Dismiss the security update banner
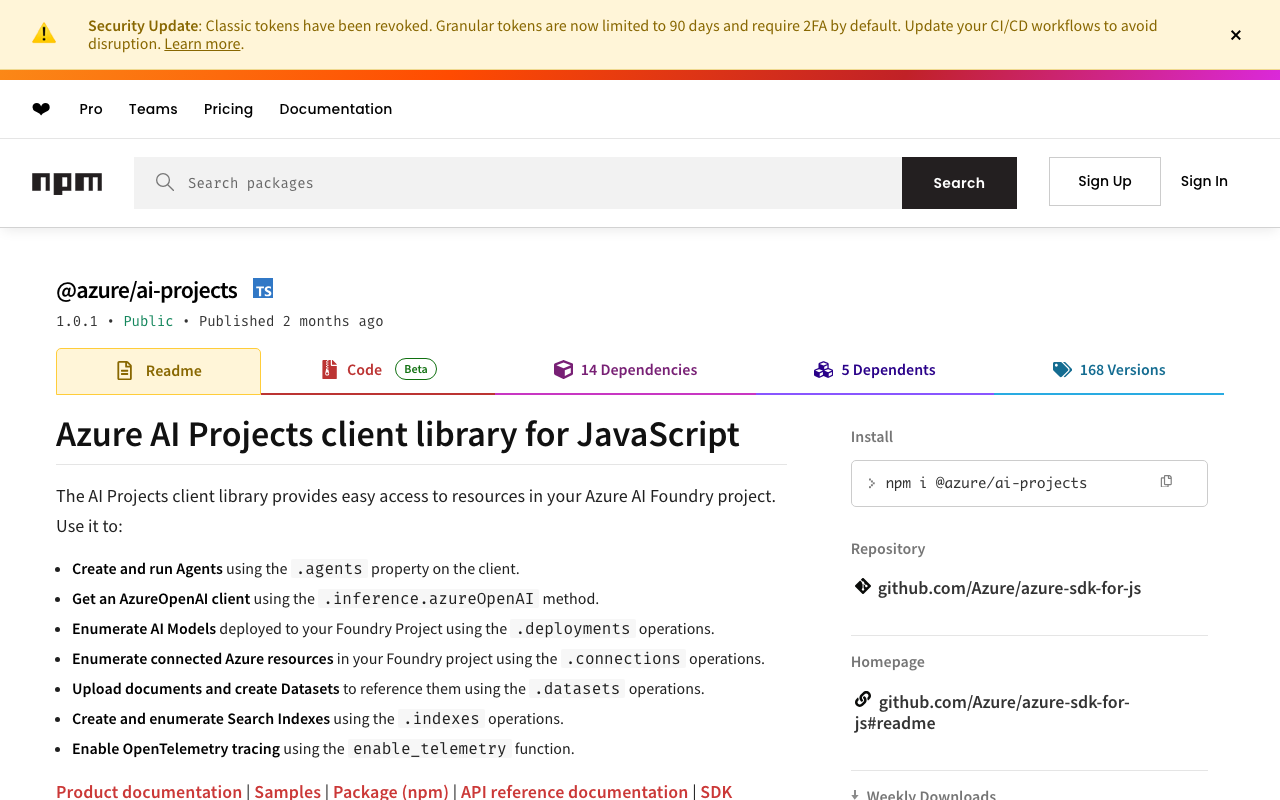 (x=1236, y=35)
